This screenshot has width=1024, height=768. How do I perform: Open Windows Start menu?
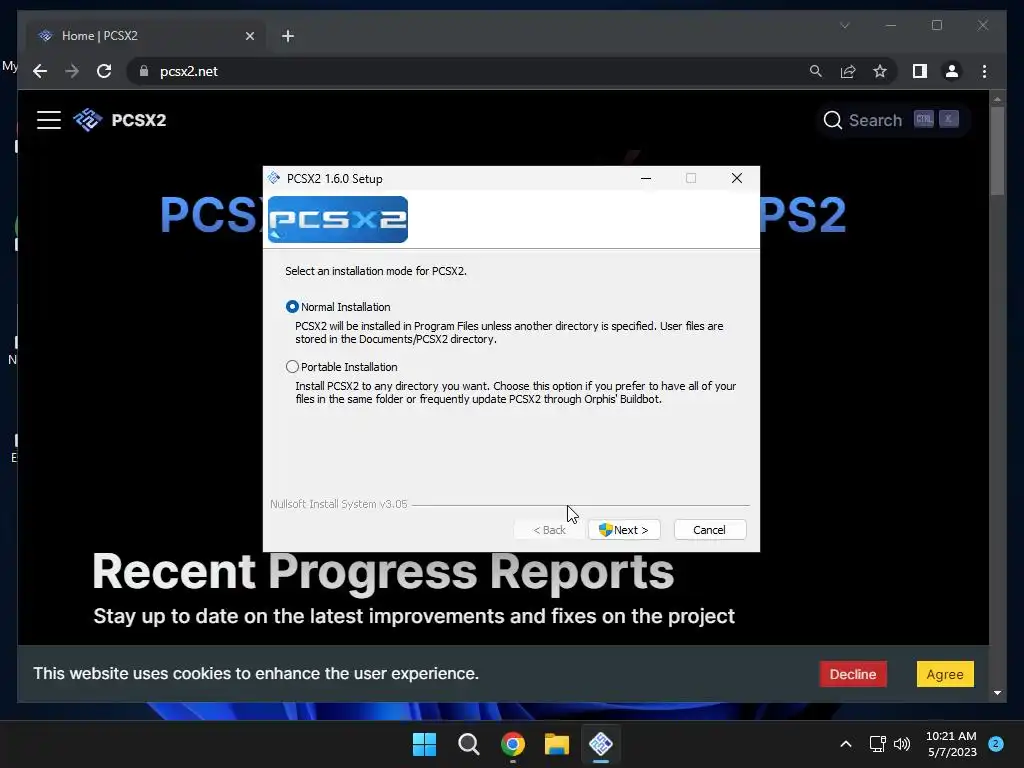(424, 744)
